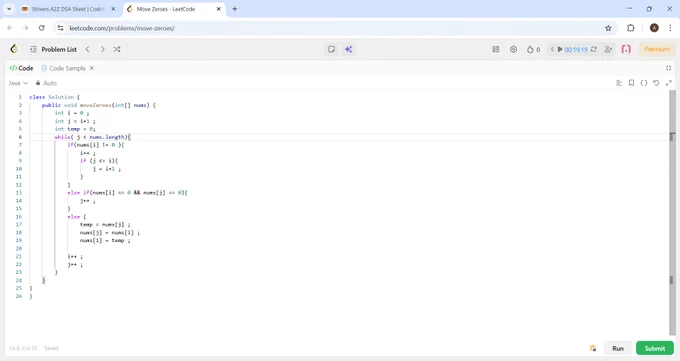680x361 pixels.
Task: Toggle the Auto lock setting
Action: pos(46,83)
